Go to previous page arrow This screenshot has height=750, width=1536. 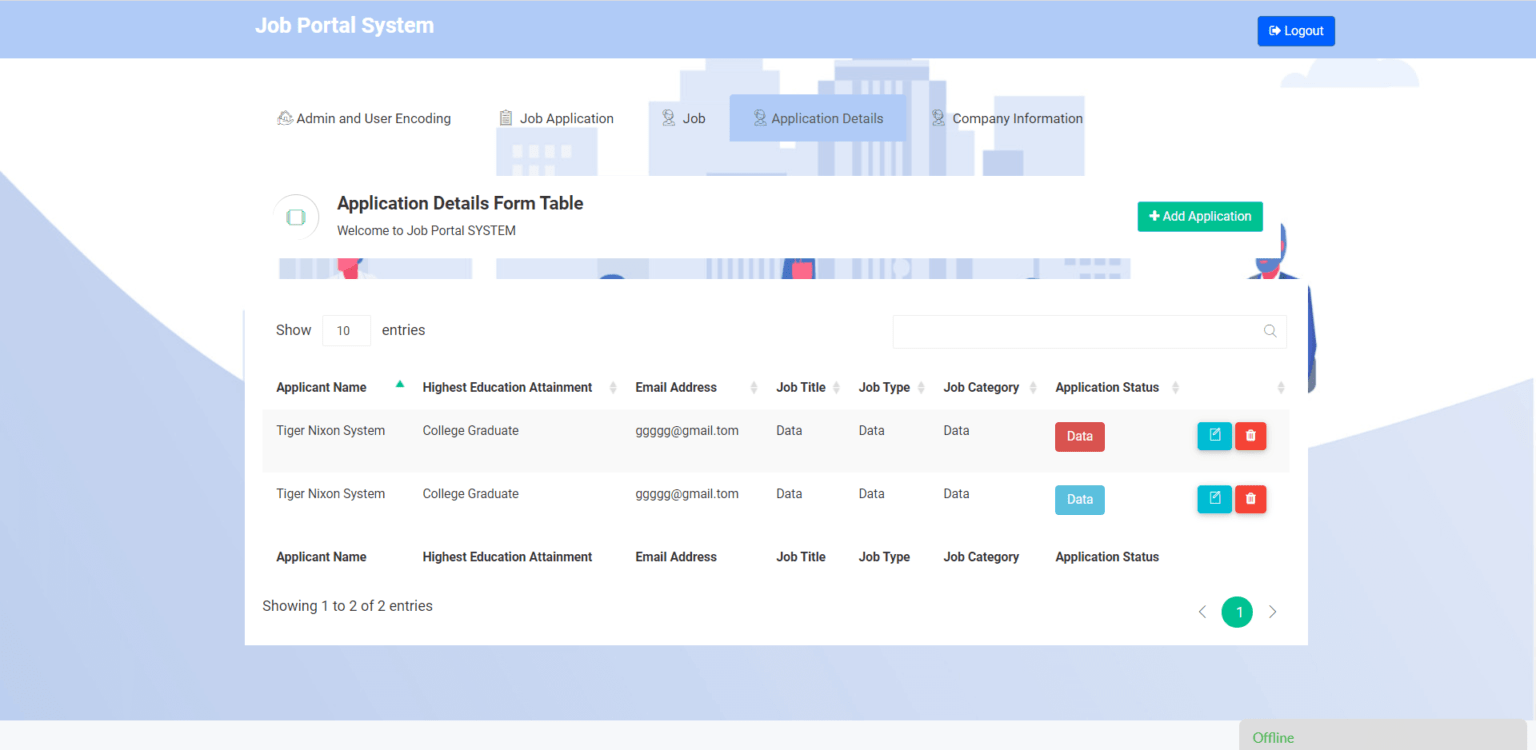coord(1202,612)
